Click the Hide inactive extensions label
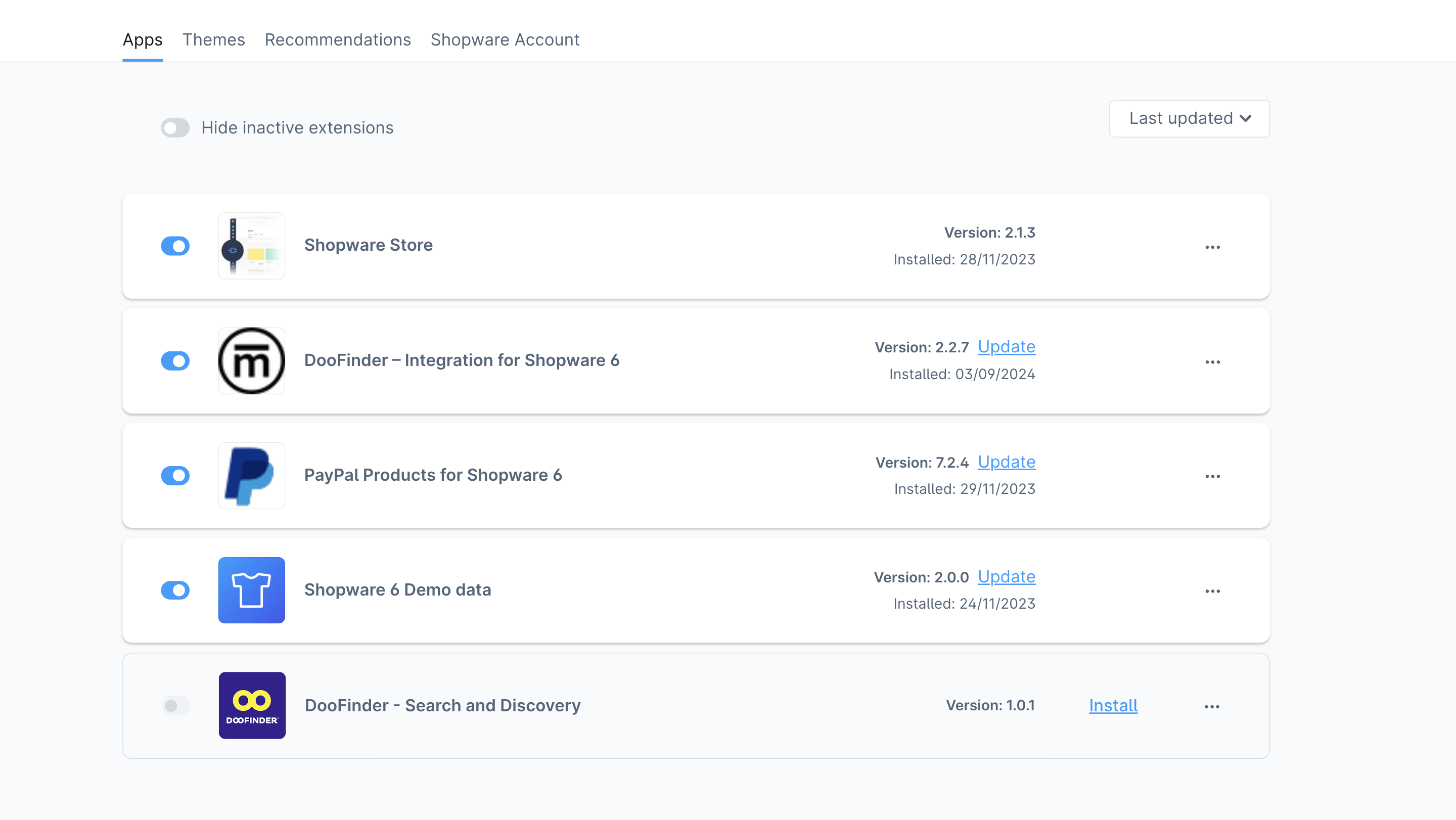 (297, 128)
